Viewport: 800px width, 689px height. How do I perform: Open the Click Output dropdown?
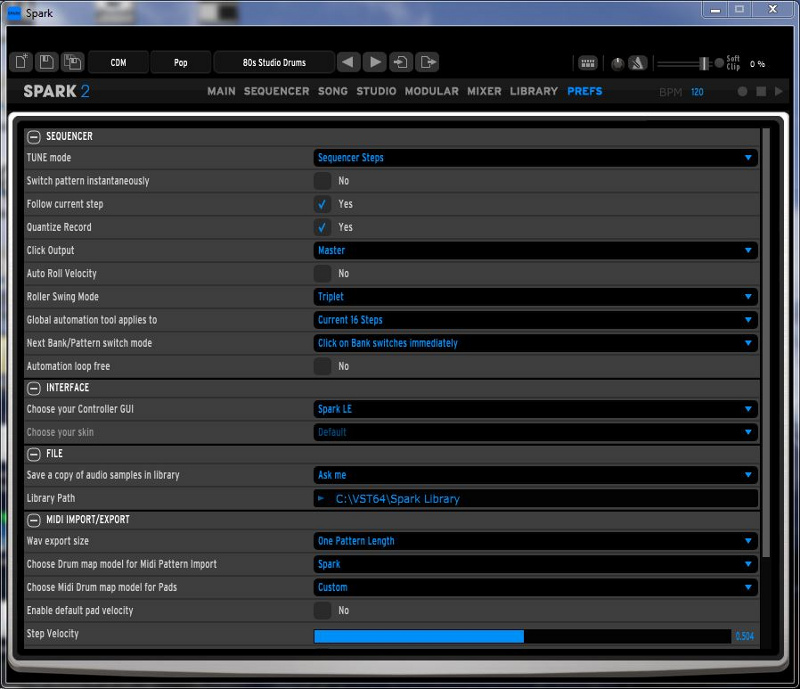[x=535, y=251]
